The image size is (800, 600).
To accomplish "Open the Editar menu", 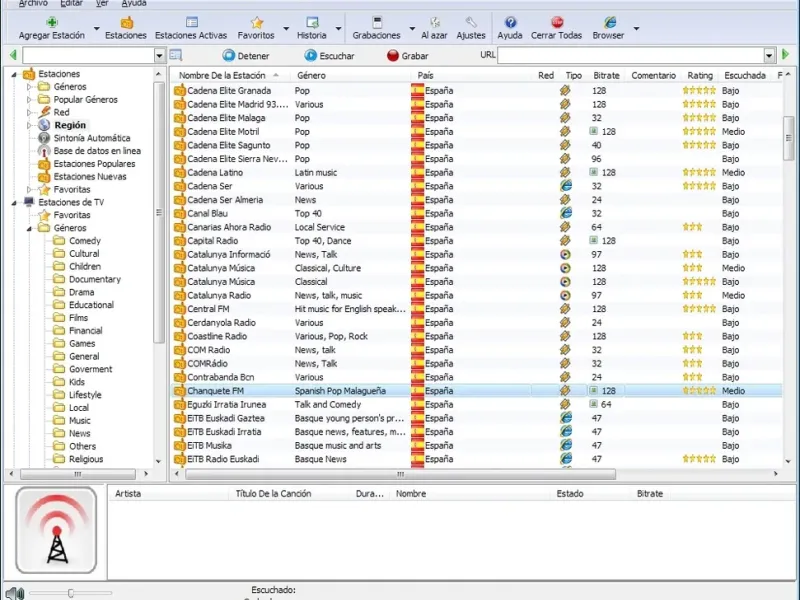I will [73, 4].
